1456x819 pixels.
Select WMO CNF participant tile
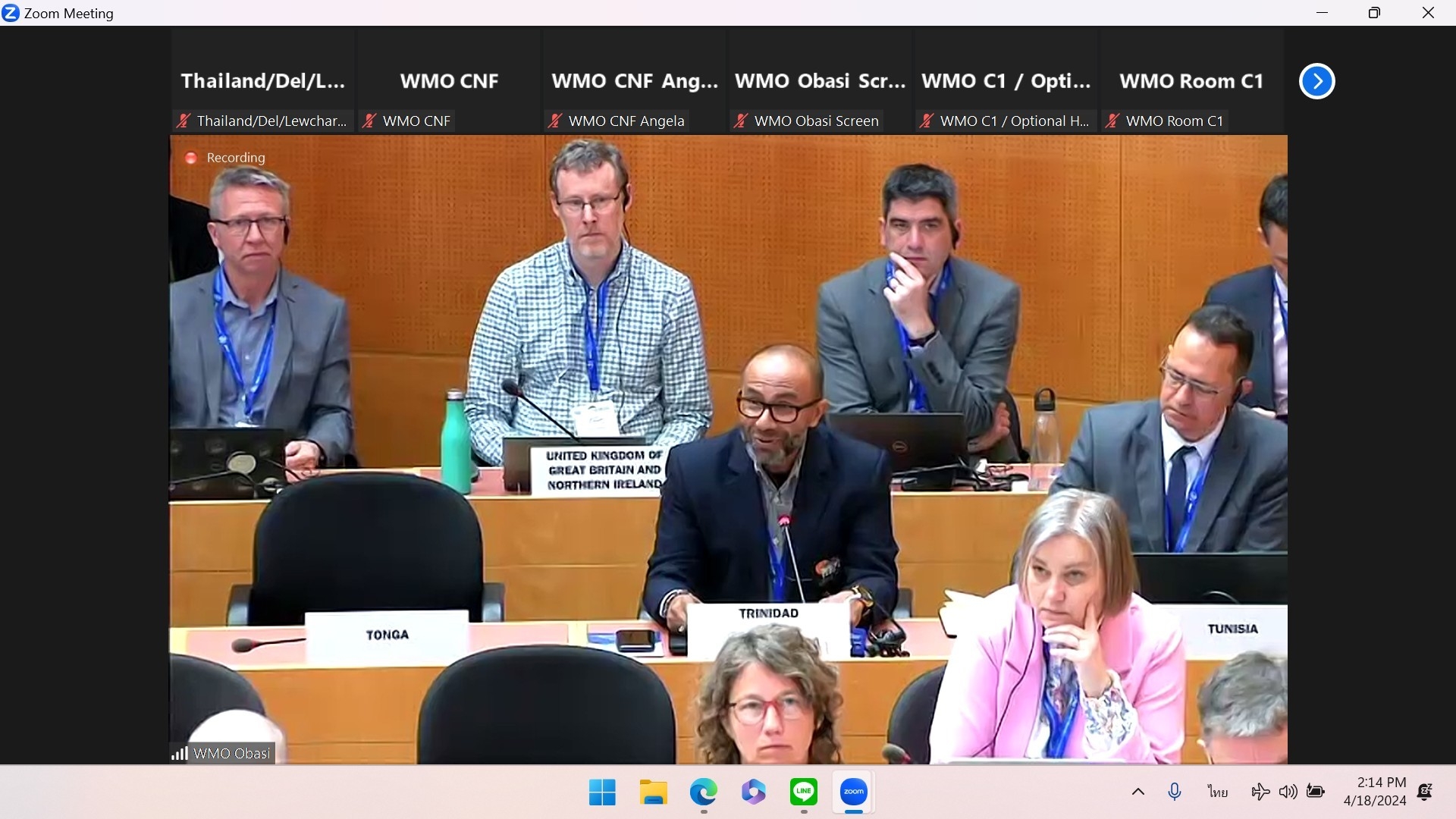pyautogui.click(x=449, y=81)
